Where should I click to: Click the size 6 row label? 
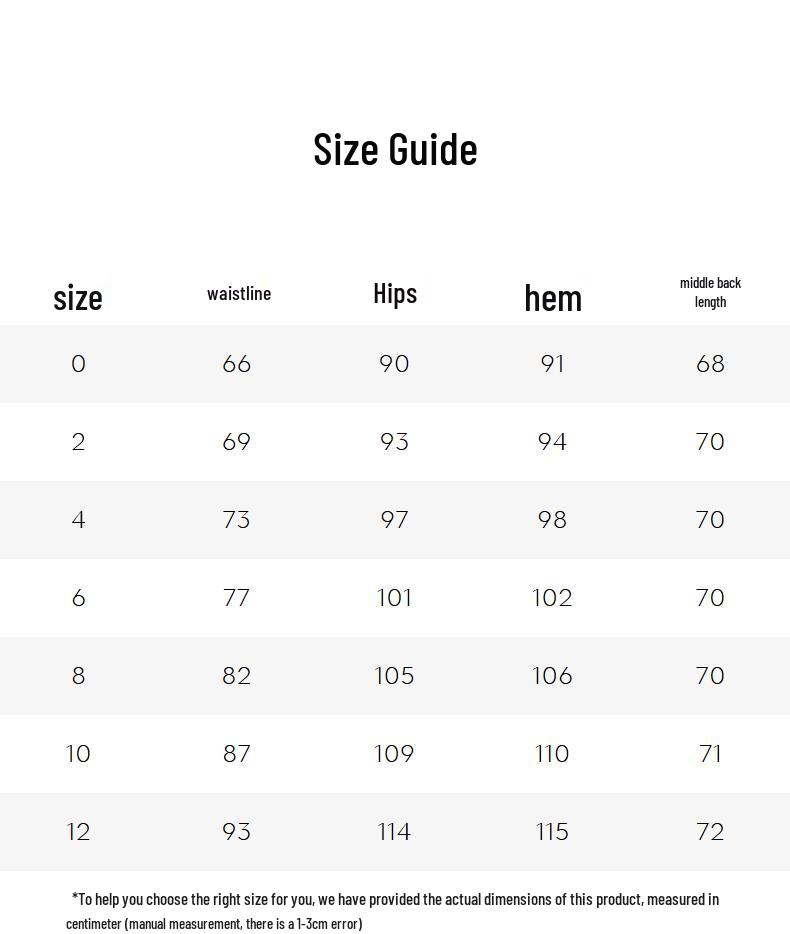click(78, 598)
